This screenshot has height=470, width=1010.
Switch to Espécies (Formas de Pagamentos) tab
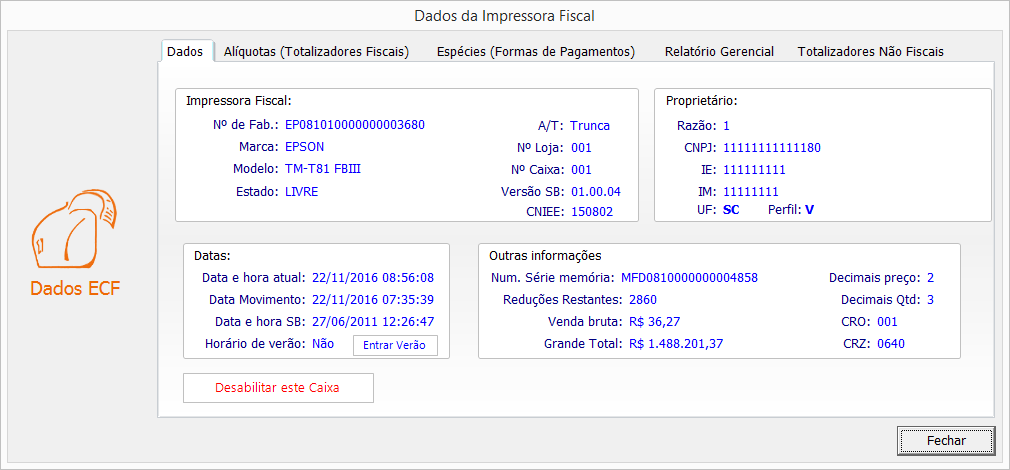pyautogui.click(x=536, y=52)
